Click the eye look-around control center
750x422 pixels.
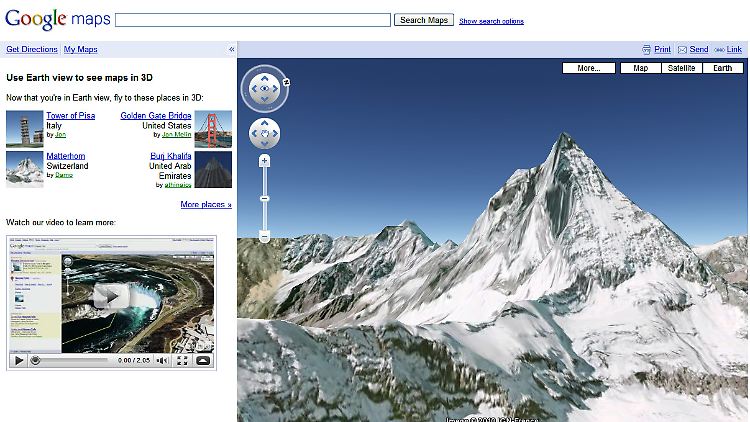[x=264, y=89]
